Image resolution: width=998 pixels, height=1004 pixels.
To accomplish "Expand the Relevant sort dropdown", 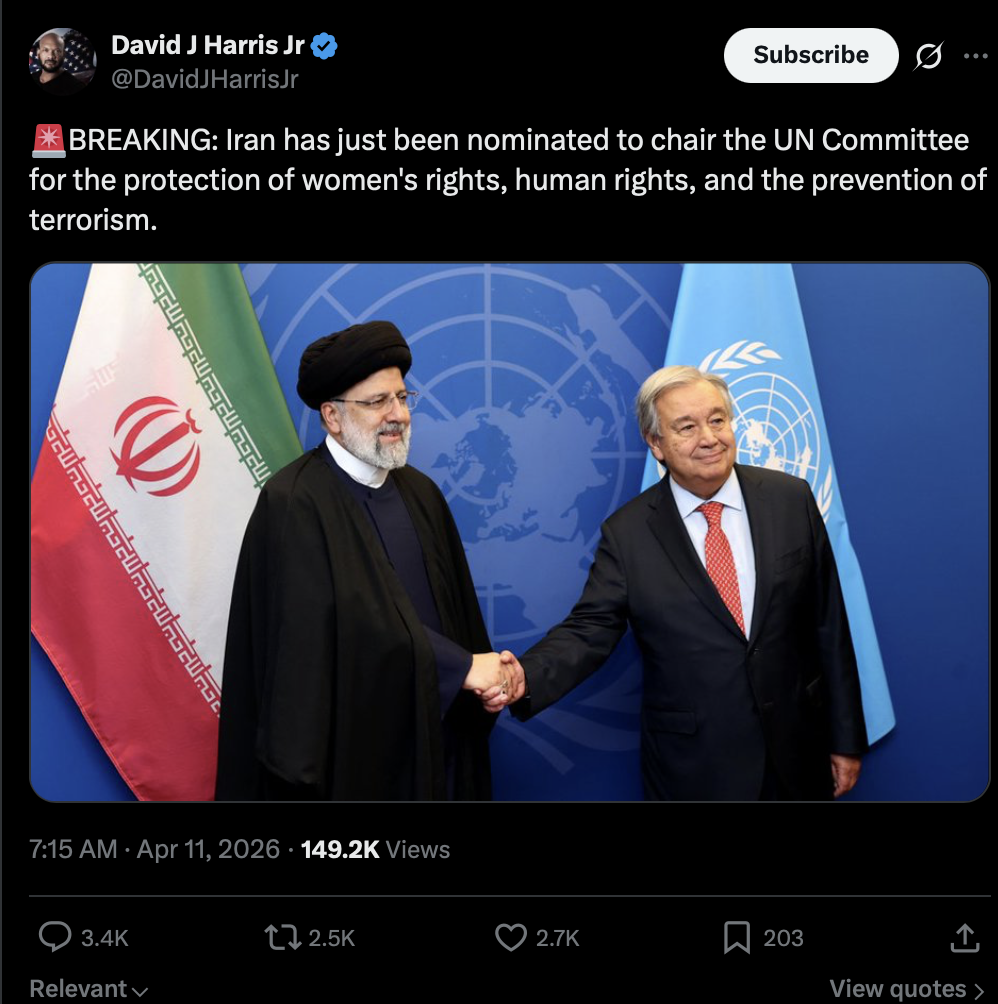I will coord(88,989).
